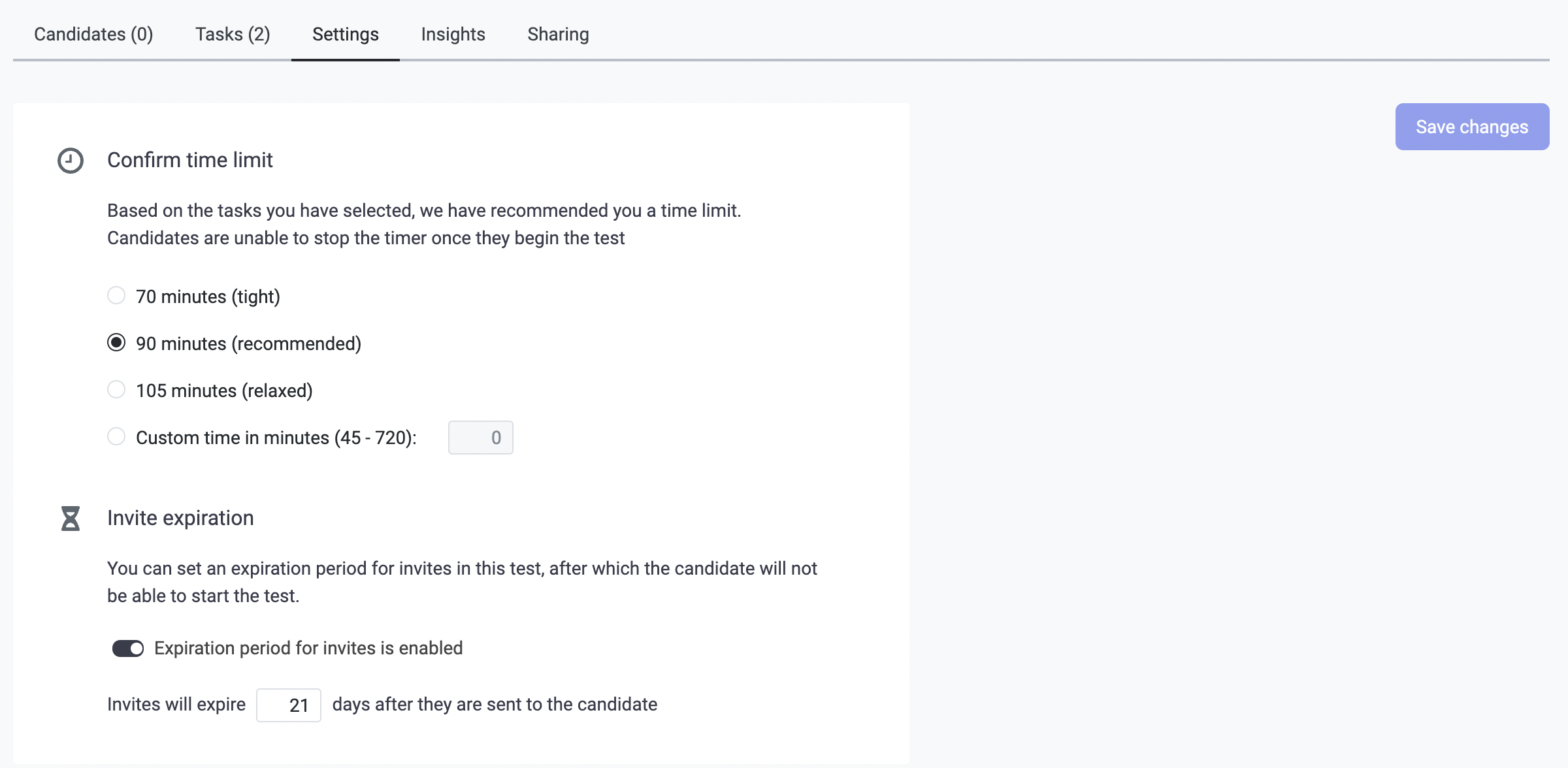Viewport: 1568px width, 768px height.
Task: Select the Custom time in minutes radio
Action: (x=116, y=437)
